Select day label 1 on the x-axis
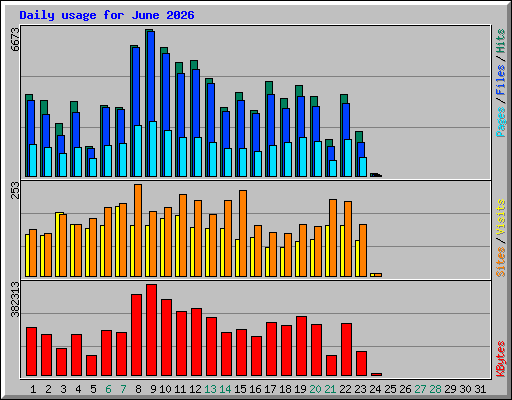Image resolution: width=512 pixels, height=400 pixels. [33, 389]
